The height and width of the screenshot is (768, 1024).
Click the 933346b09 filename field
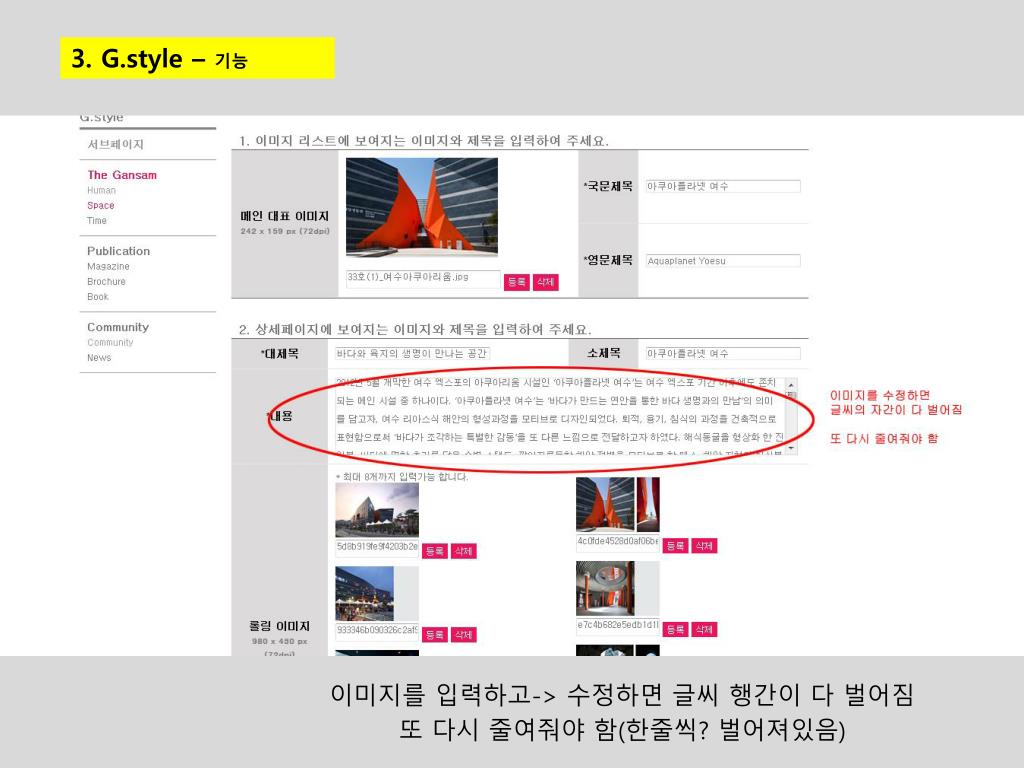click(377, 632)
